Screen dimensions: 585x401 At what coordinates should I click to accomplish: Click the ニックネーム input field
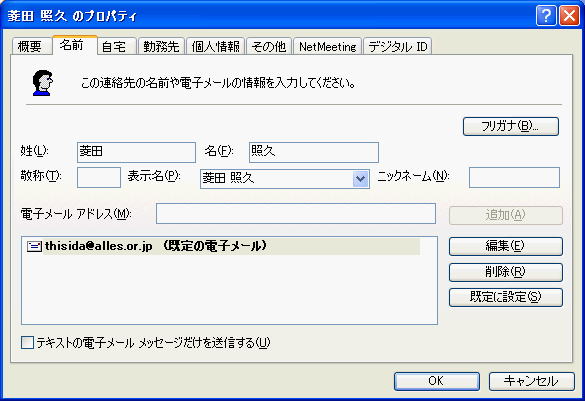click(514, 178)
